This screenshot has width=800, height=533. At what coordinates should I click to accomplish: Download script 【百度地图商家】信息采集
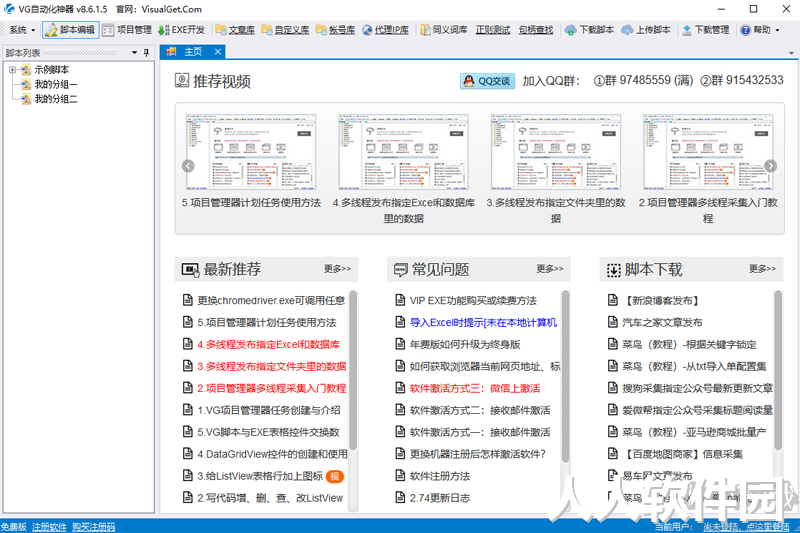point(683,454)
